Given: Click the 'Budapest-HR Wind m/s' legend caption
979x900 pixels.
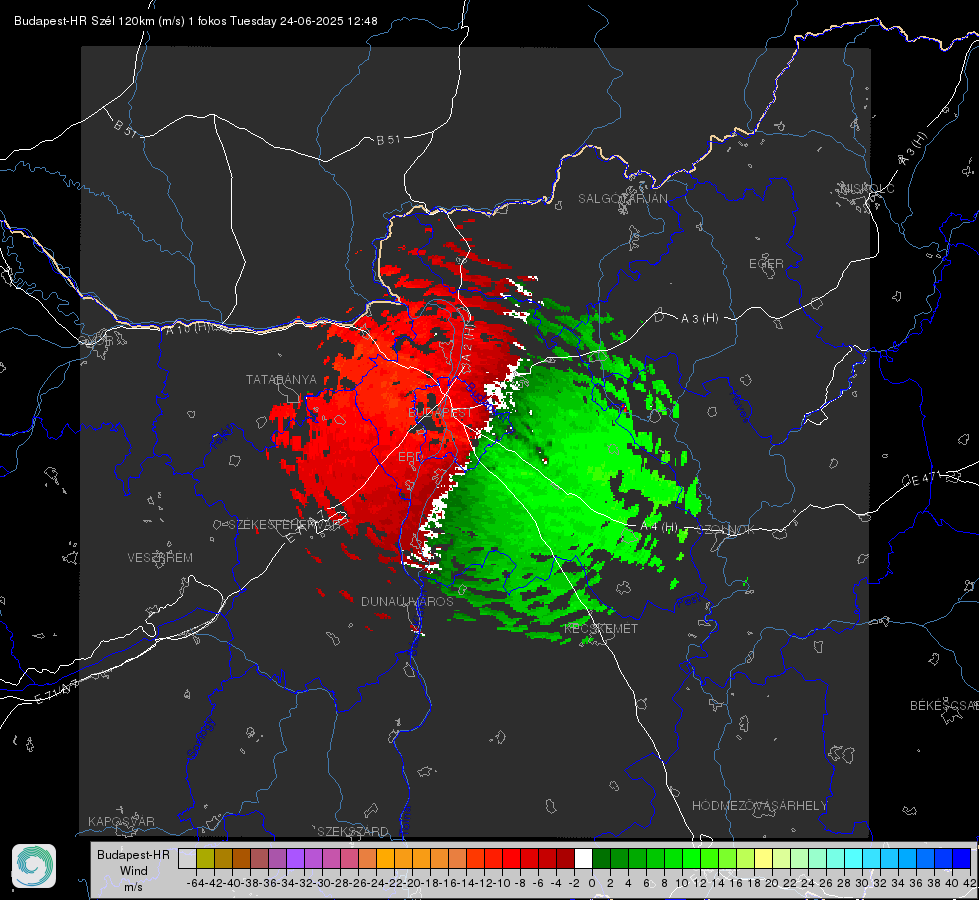Looking at the screenshot, I should 133,871.
